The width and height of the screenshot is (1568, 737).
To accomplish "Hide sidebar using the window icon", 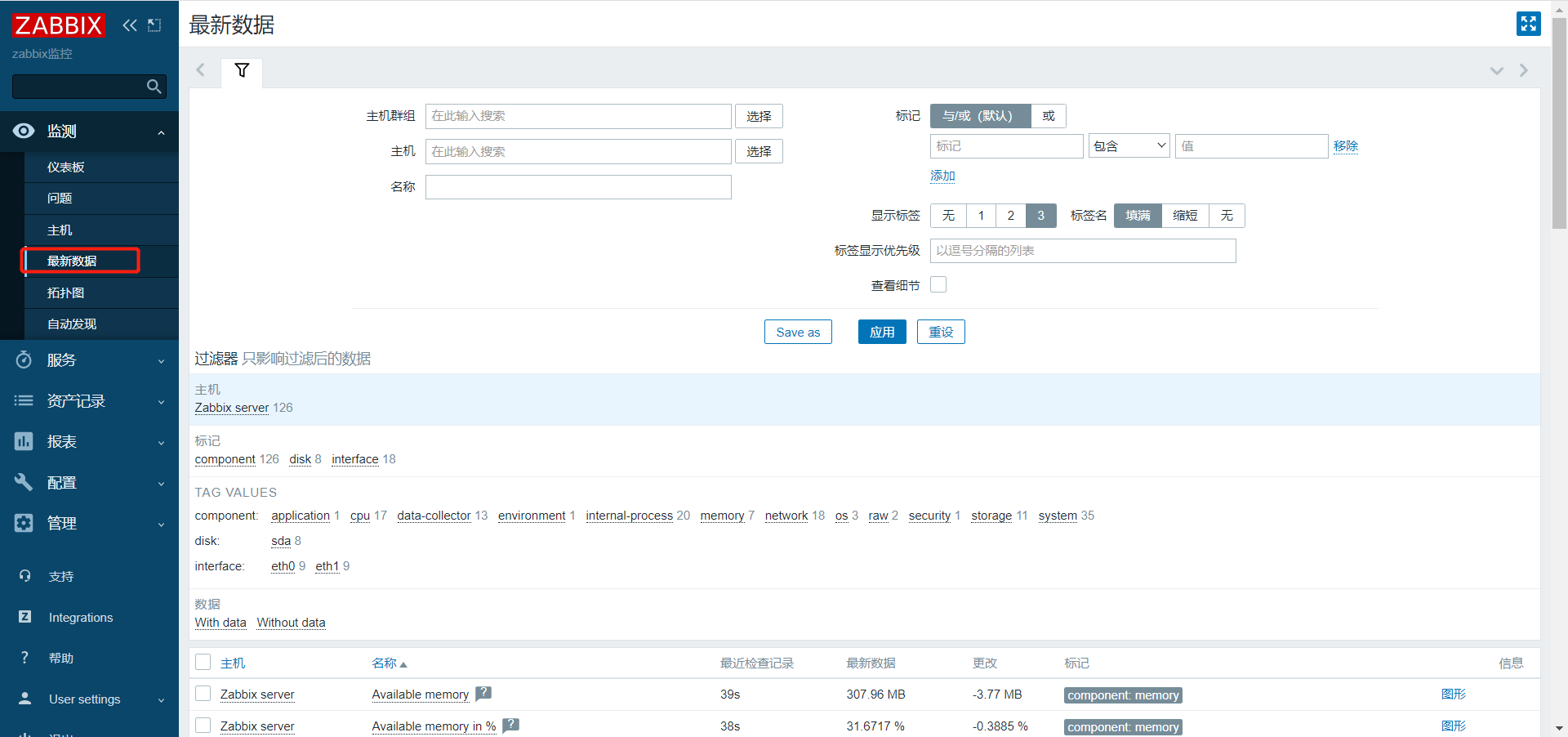I will [154, 25].
